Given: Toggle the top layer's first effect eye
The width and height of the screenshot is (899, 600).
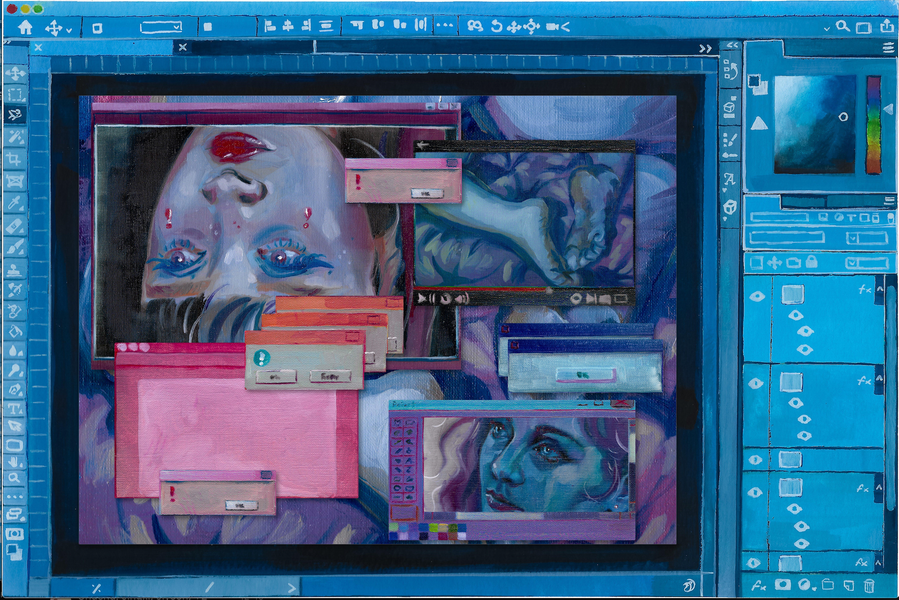Looking at the screenshot, I should click(x=795, y=315).
